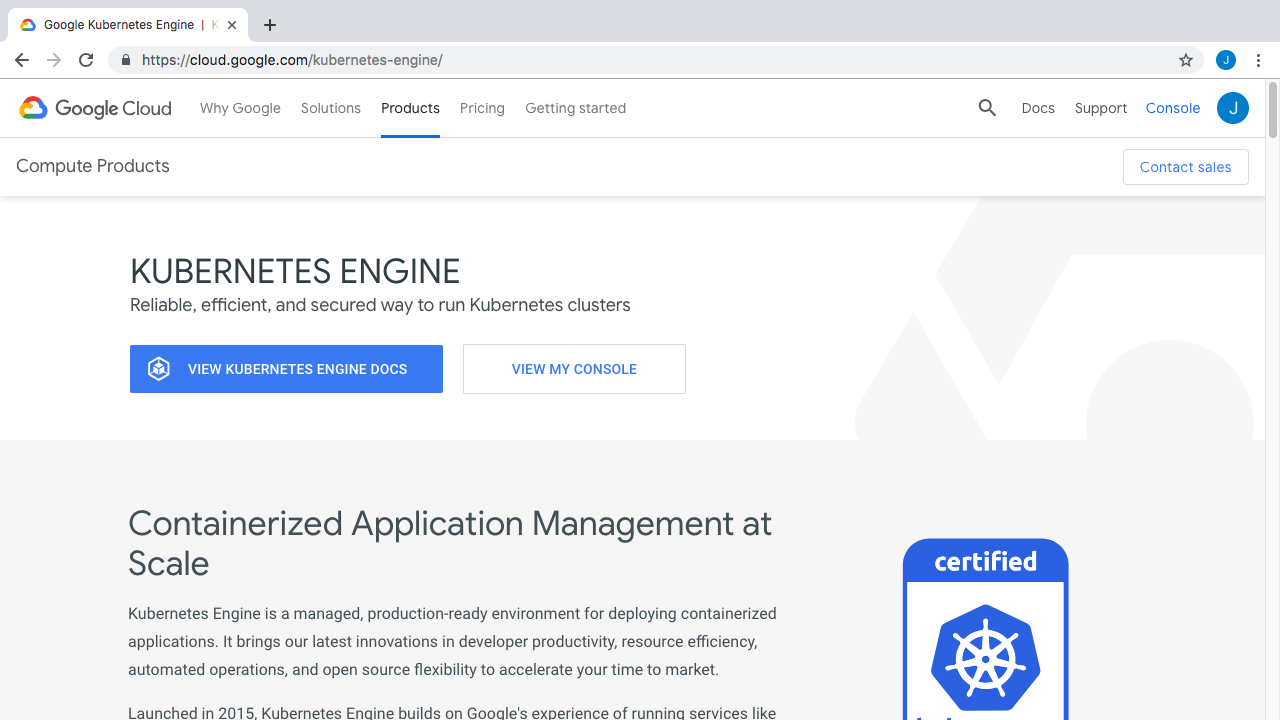Open Google account avatar in site header
Image resolution: width=1280 pixels, height=720 pixels.
[1233, 108]
